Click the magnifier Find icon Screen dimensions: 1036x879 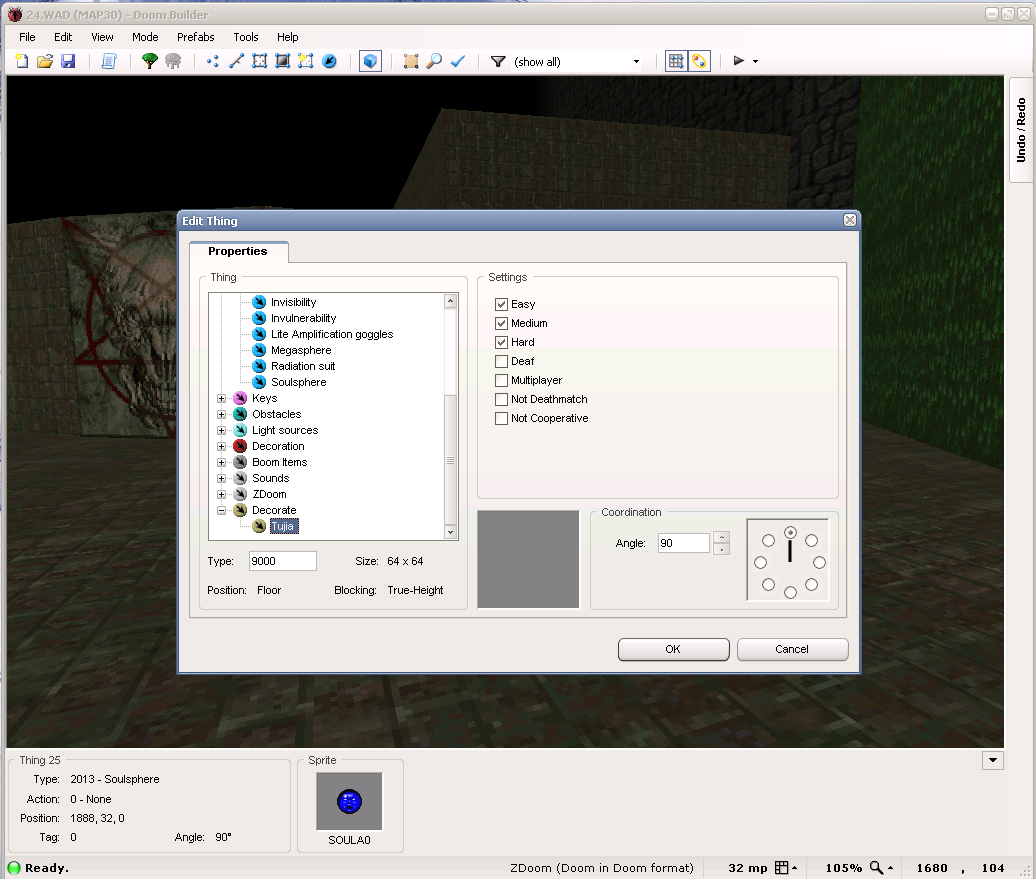(x=434, y=61)
